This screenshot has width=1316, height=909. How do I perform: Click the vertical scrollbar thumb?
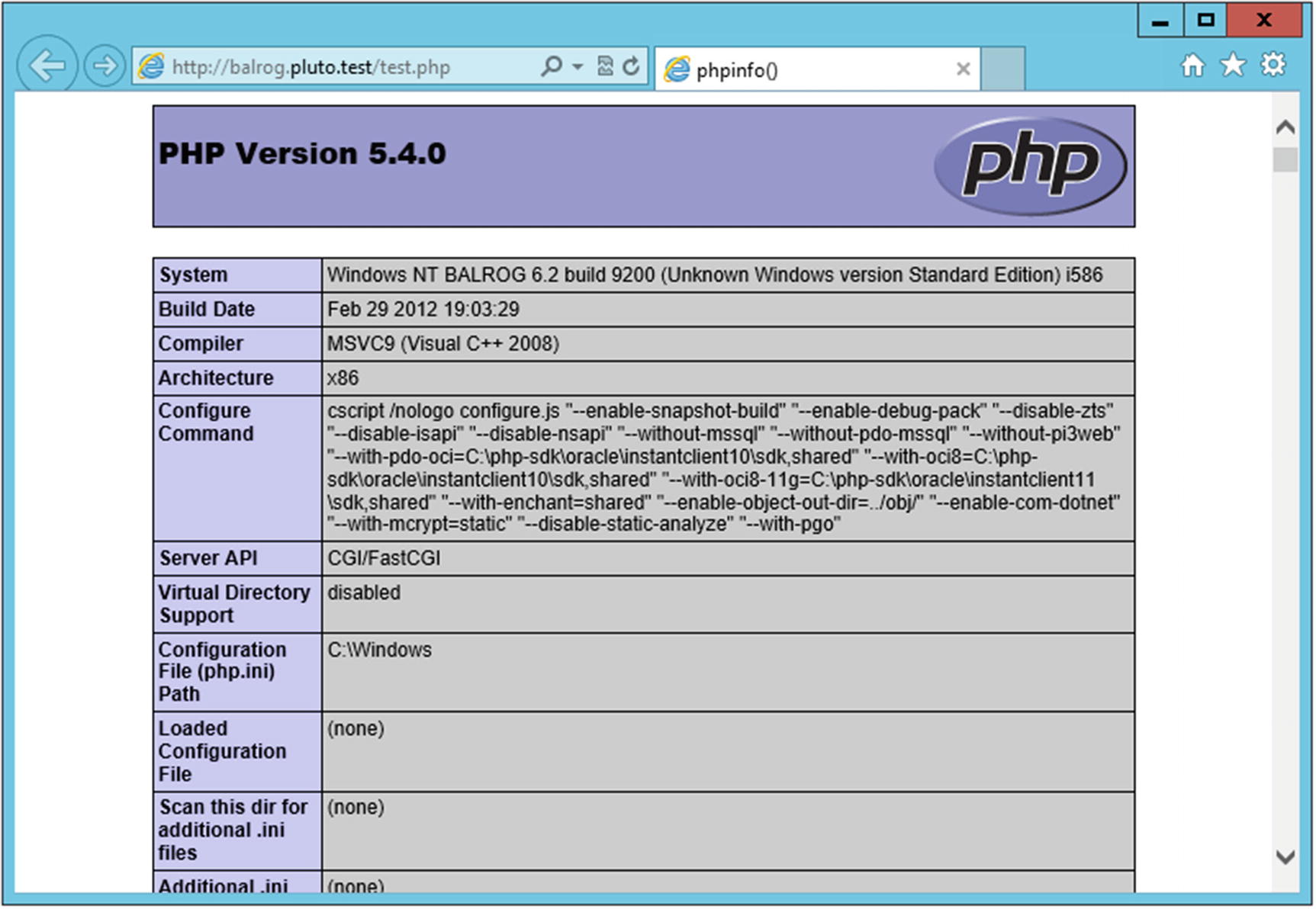1285,159
